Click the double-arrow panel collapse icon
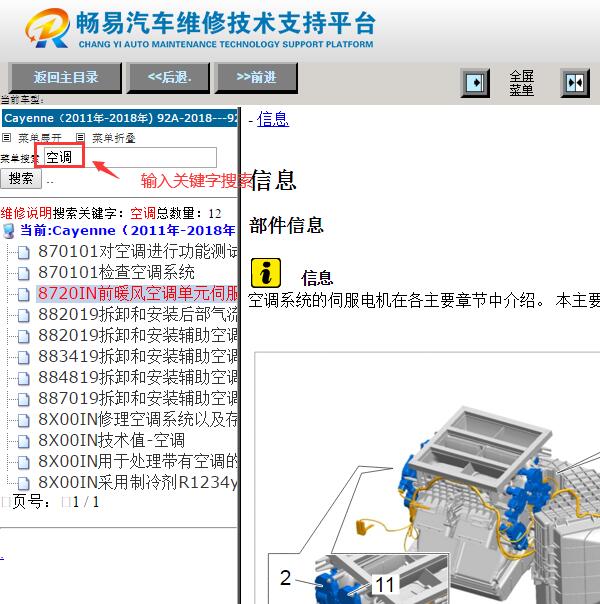Screen dimensions: 600x604 (575, 82)
